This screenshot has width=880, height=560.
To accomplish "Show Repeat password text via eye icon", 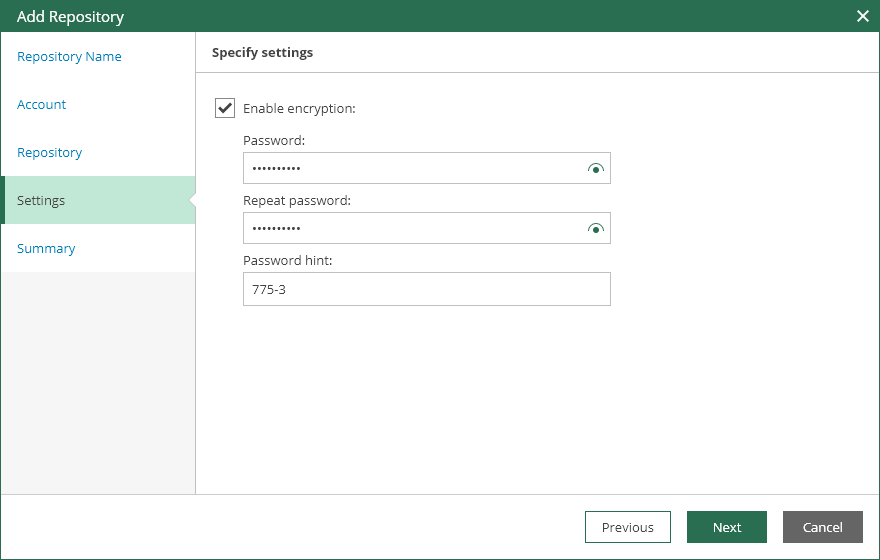I will 595,228.
